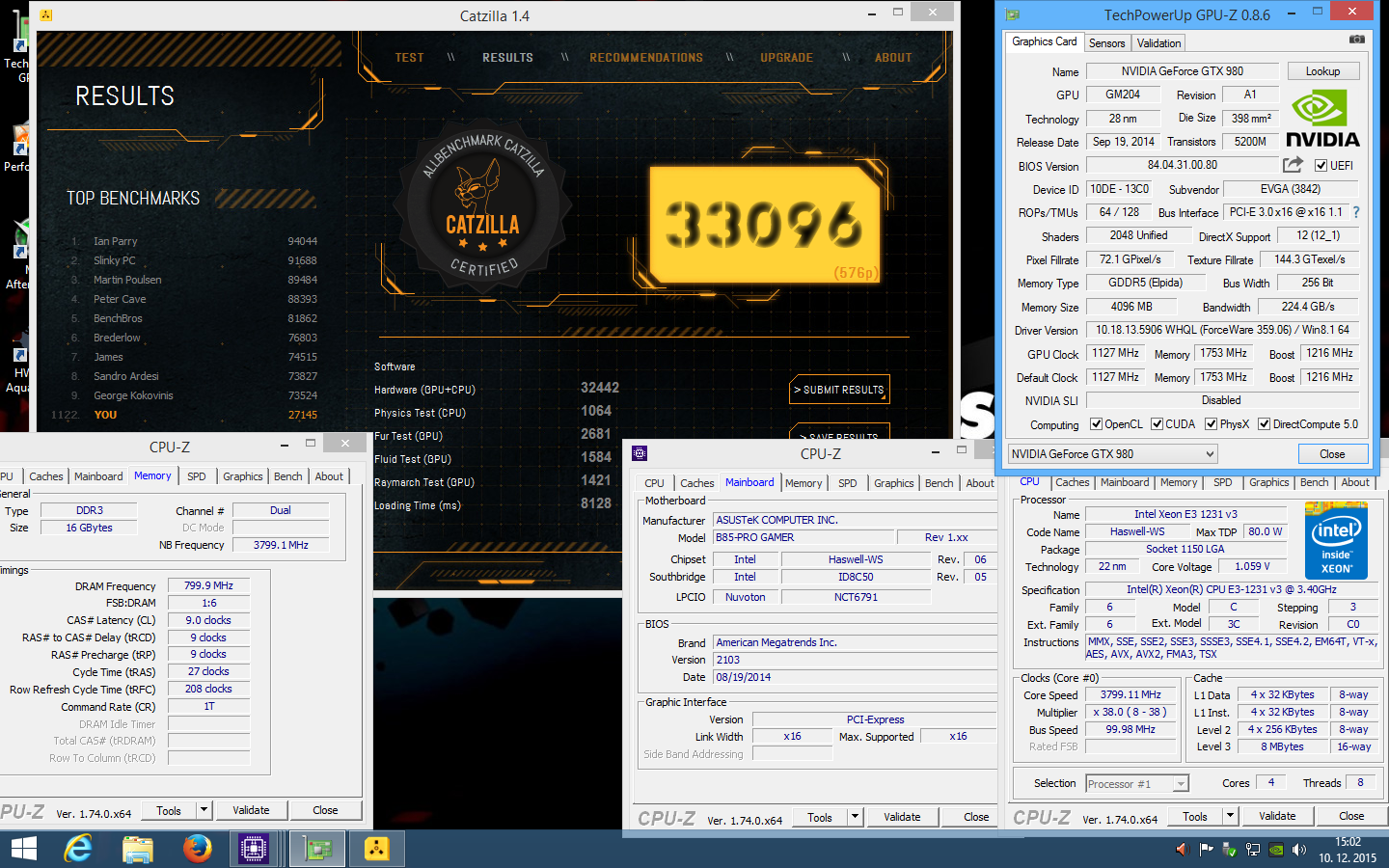Switch to CPU-Z via its taskbar icon

pyautogui.click(x=255, y=849)
